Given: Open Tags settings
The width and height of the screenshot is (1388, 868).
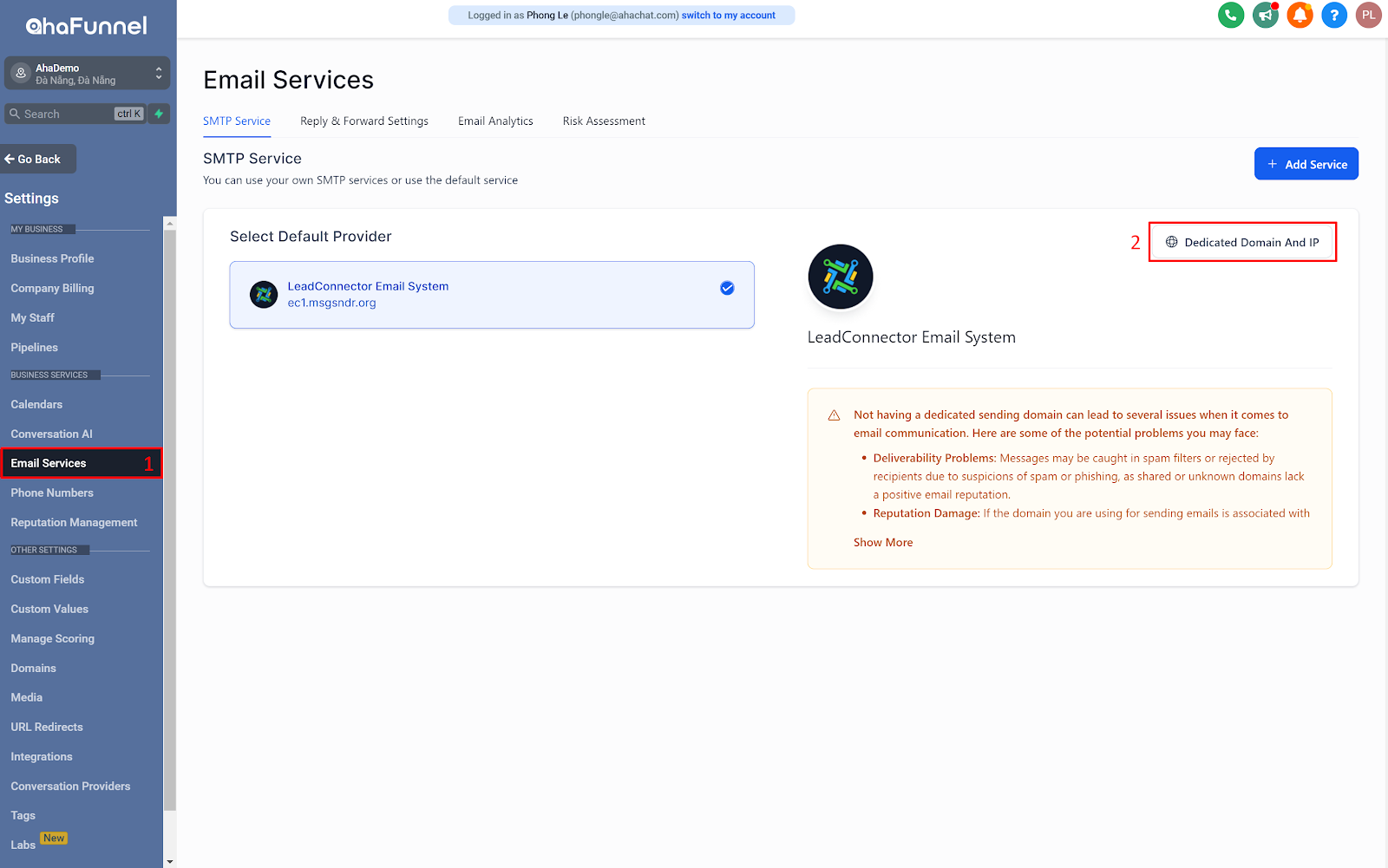Looking at the screenshot, I should (23, 815).
